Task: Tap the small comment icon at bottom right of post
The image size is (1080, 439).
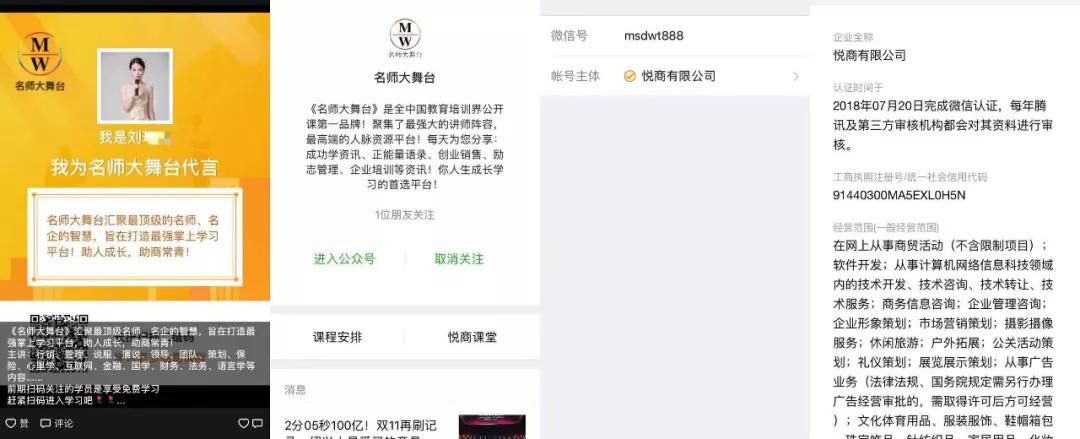Action: click(x=257, y=423)
